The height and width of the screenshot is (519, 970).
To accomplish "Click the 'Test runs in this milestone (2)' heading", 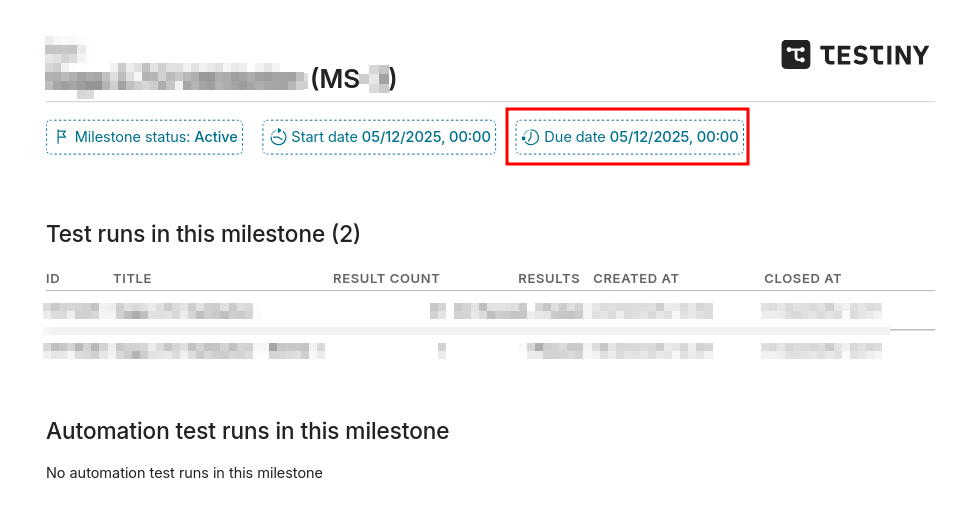I will coord(203,234).
